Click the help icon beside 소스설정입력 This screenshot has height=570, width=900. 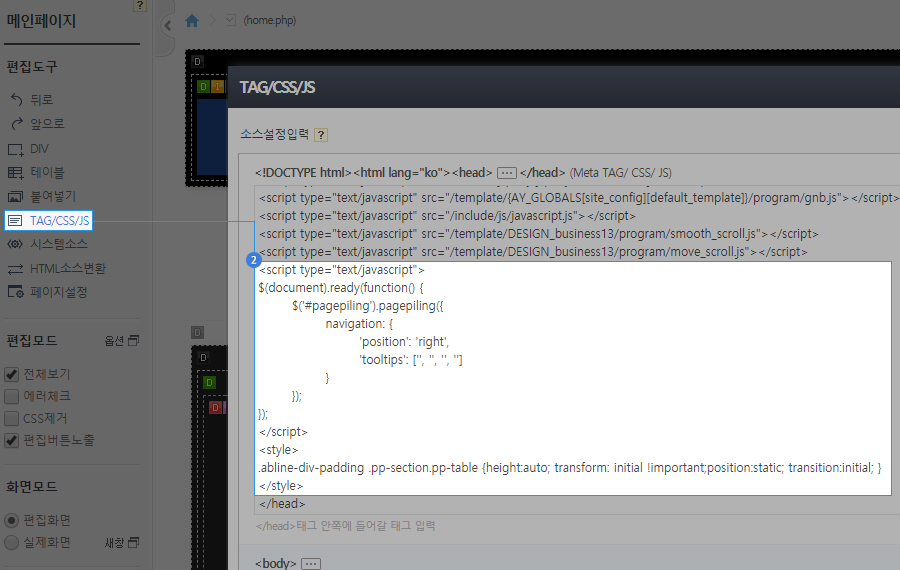[x=321, y=135]
